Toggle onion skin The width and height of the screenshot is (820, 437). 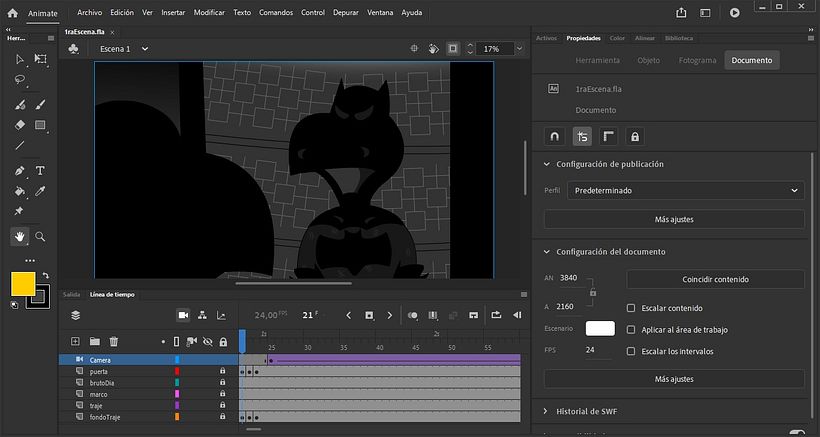point(413,315)
